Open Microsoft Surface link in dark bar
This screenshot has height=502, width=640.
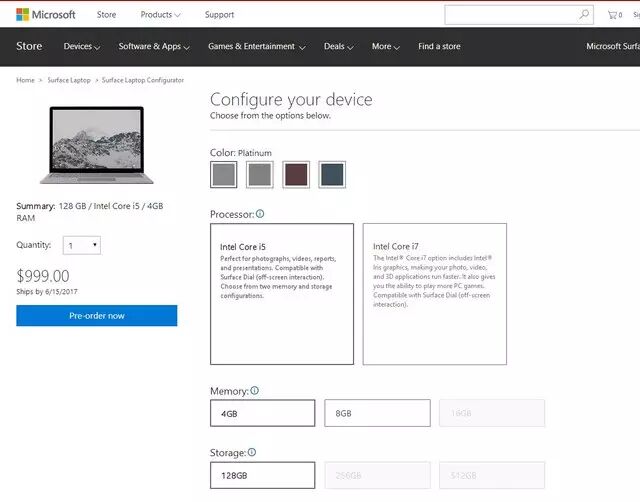pos(613,47)
